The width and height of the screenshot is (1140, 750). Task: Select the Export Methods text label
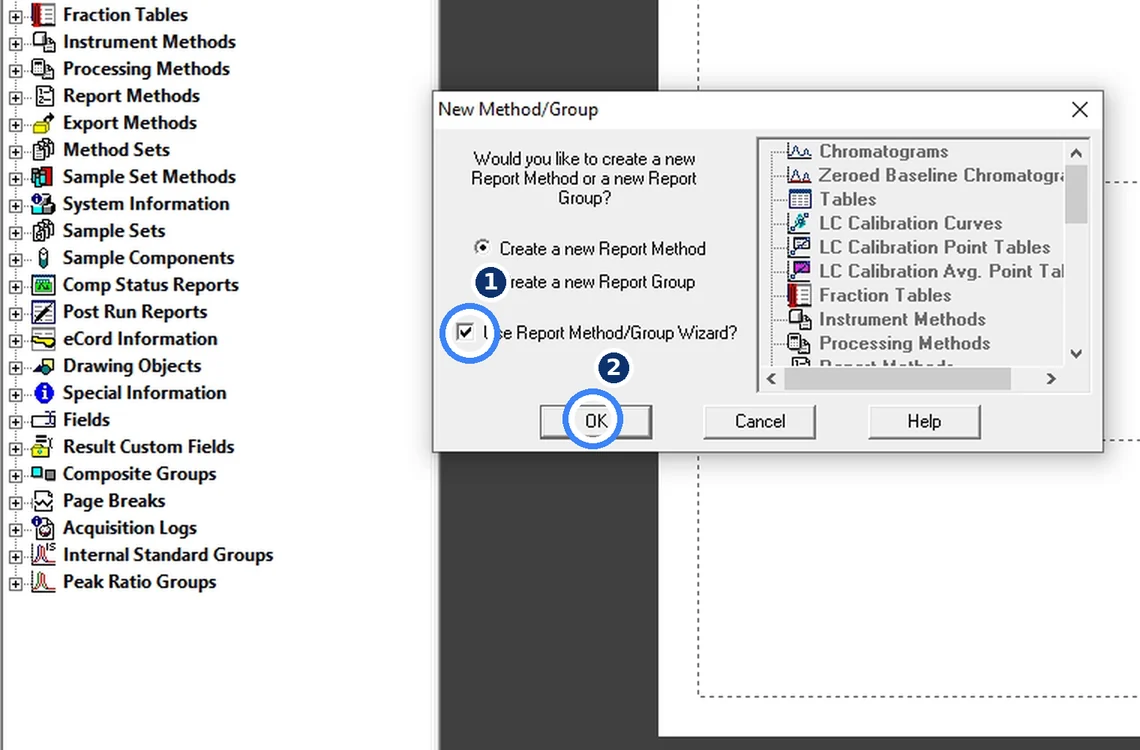[130, 123]
